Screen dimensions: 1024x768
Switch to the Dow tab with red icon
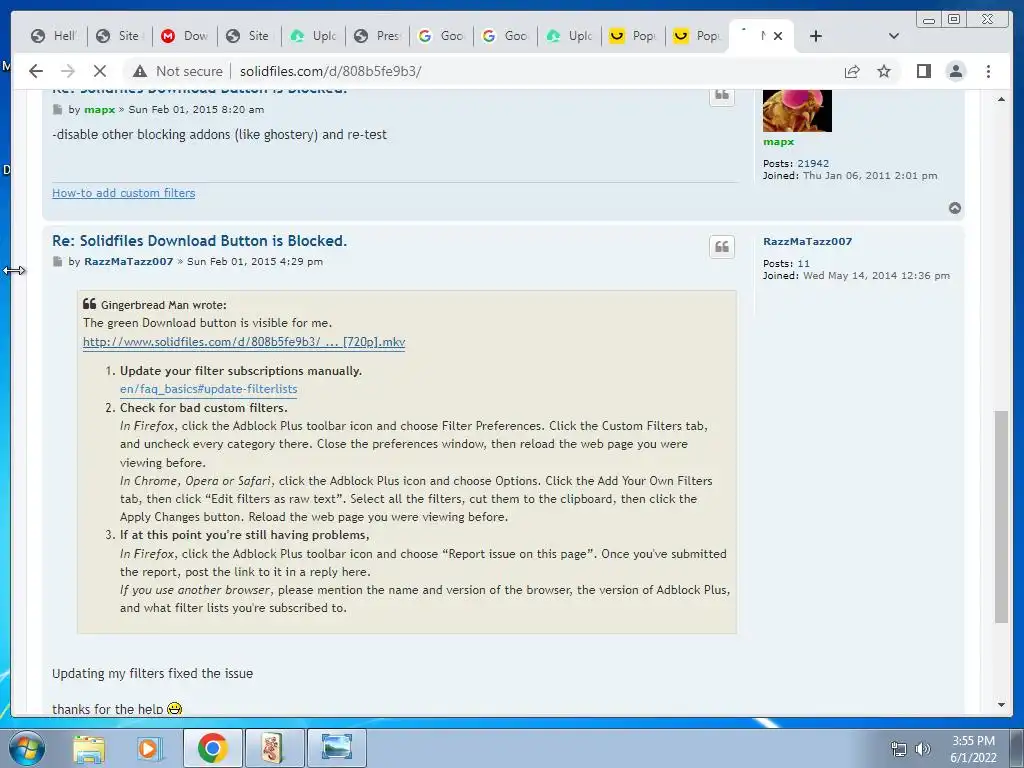185,36
